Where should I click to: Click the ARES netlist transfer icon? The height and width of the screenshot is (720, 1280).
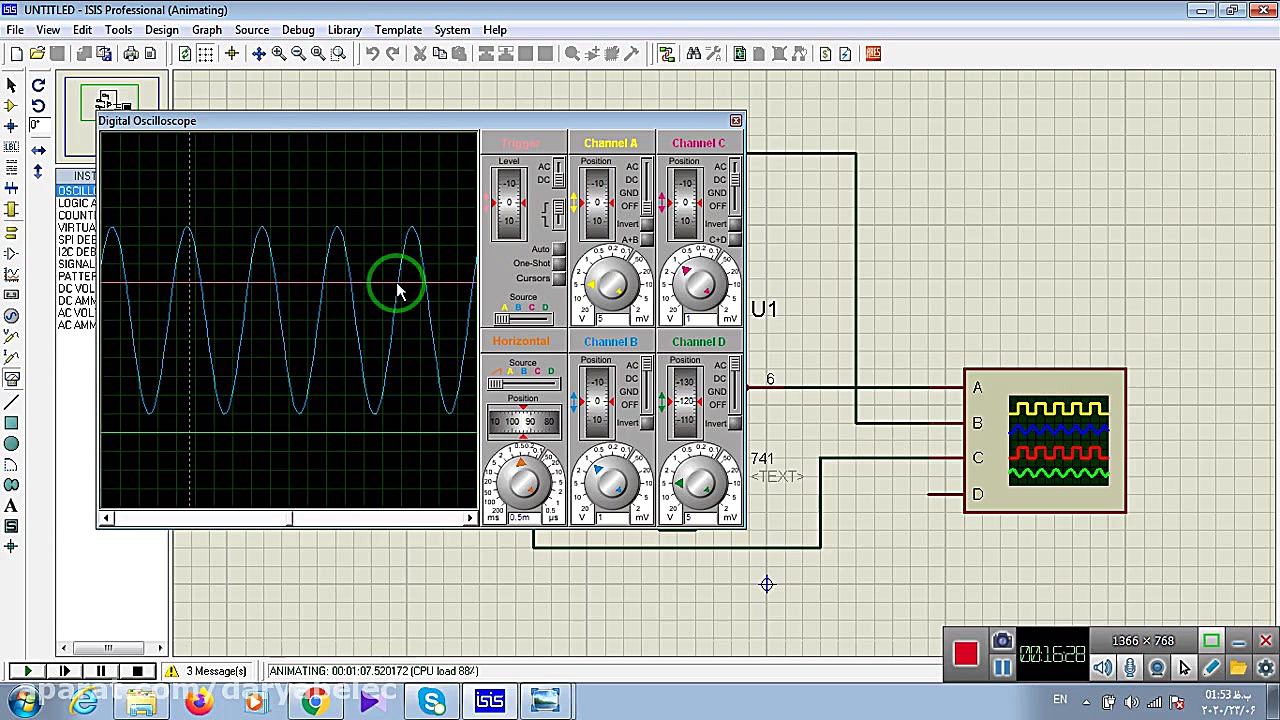[x=873, y=54]
